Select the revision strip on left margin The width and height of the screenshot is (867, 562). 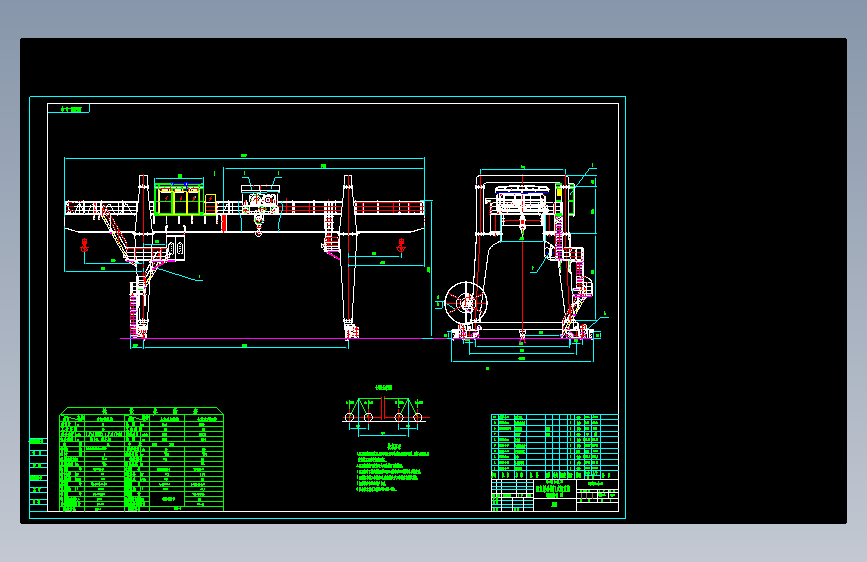tap(38, 473)
